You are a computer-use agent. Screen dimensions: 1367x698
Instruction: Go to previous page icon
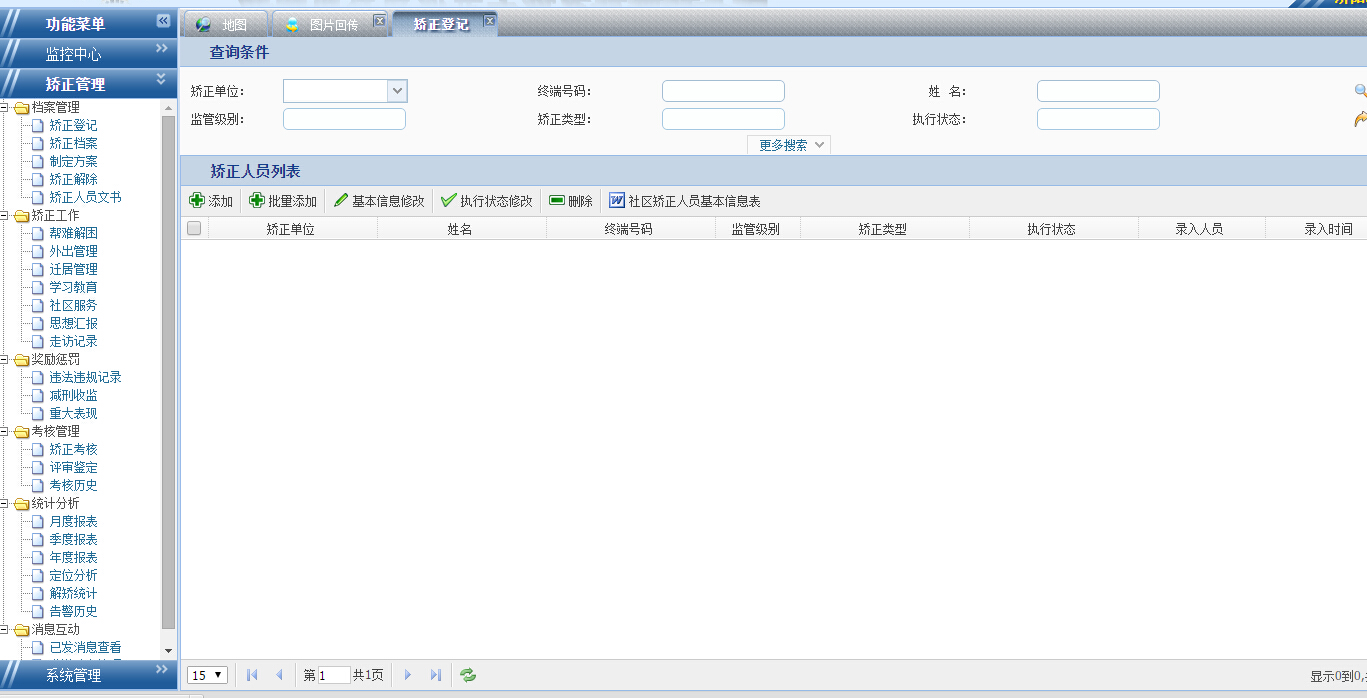279,675
